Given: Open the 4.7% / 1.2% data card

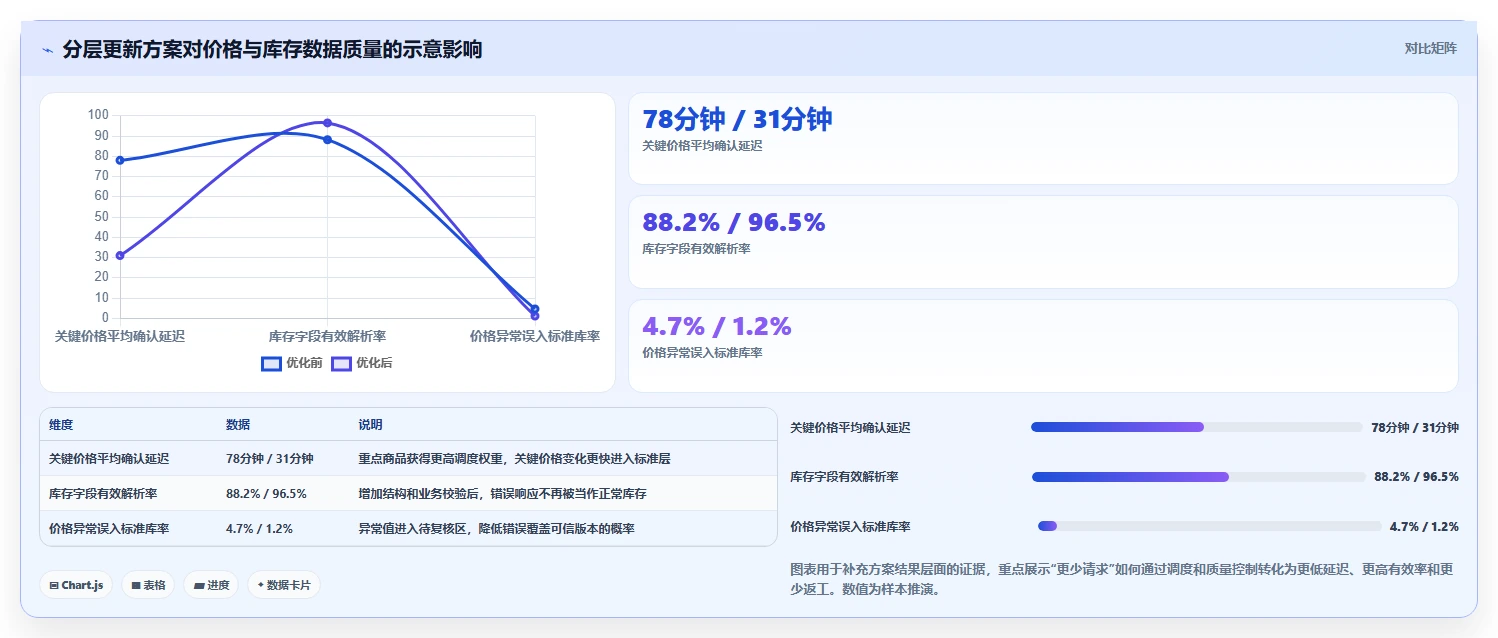Looking at the screenshot, I should [1043, 346].
